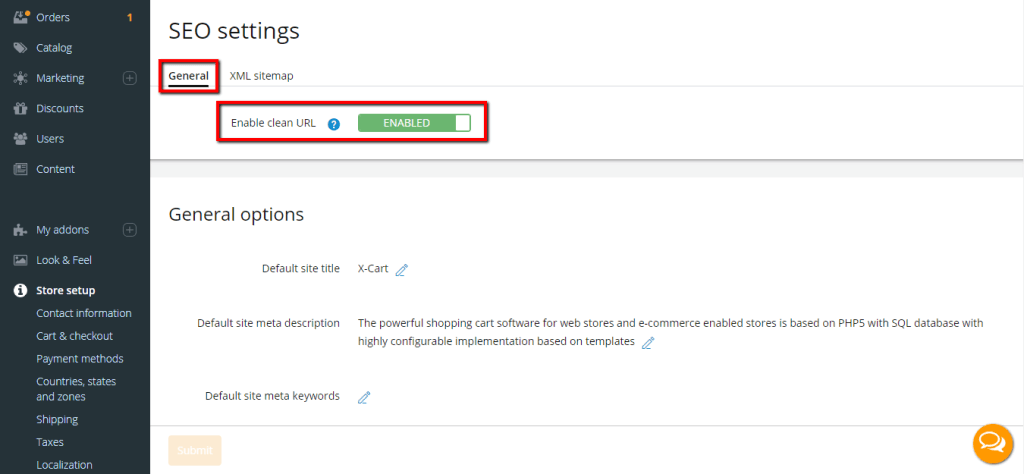Go to Localization submenu link

click(x=64, y=465)
